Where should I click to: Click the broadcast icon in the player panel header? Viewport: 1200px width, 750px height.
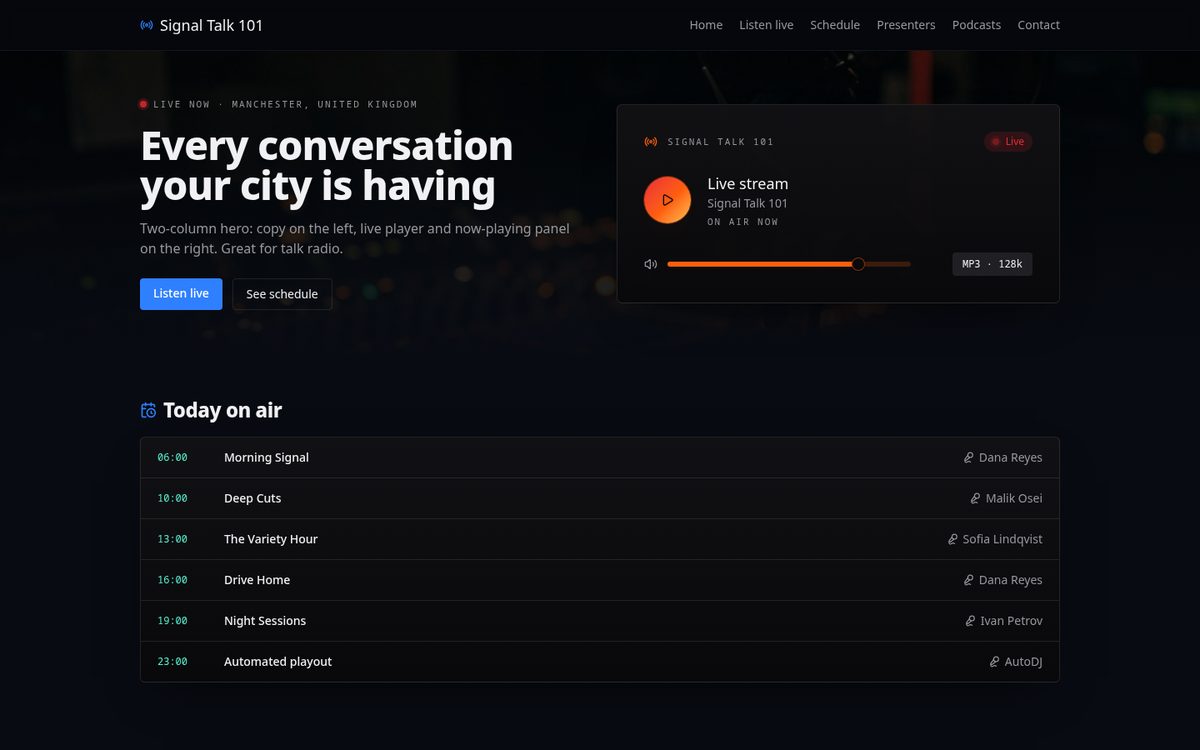click(651, 142)
